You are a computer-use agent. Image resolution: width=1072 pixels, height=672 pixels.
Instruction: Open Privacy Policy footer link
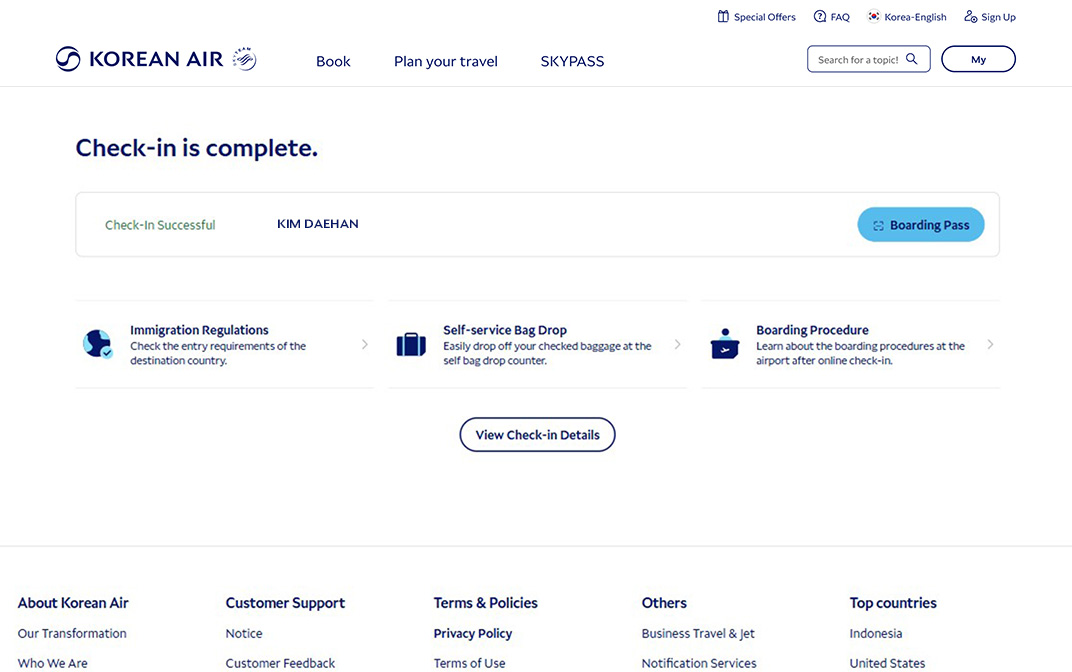click(x=472, y=634)
